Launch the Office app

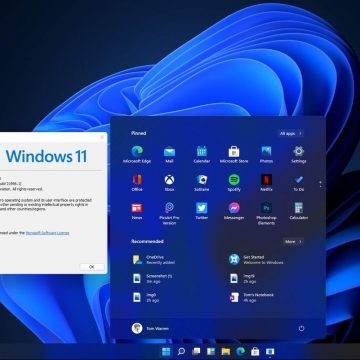137,183
